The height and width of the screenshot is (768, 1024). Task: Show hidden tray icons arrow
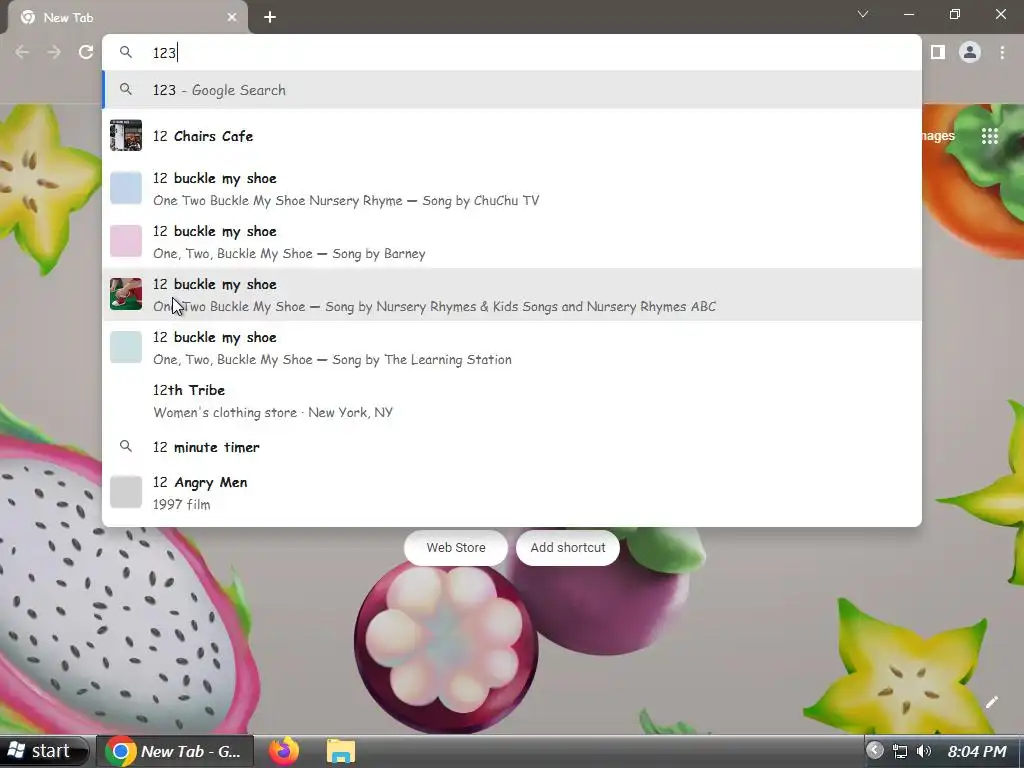874,750
